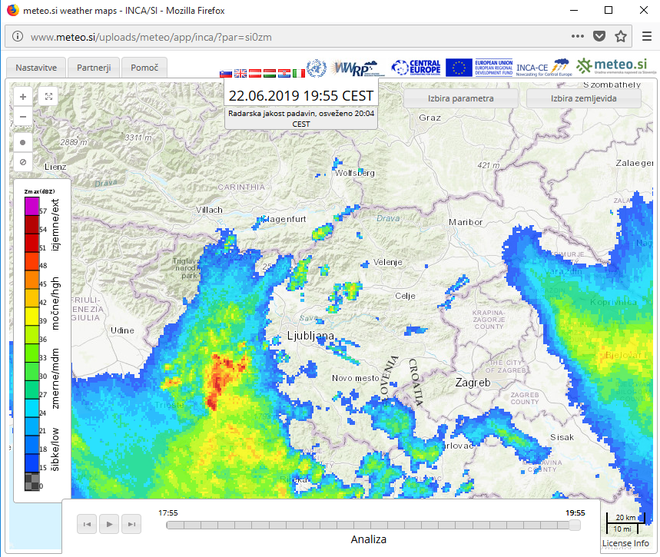Click the Analiza label
The height and width of the screenshot is (557, 660).
pos(369,539)
